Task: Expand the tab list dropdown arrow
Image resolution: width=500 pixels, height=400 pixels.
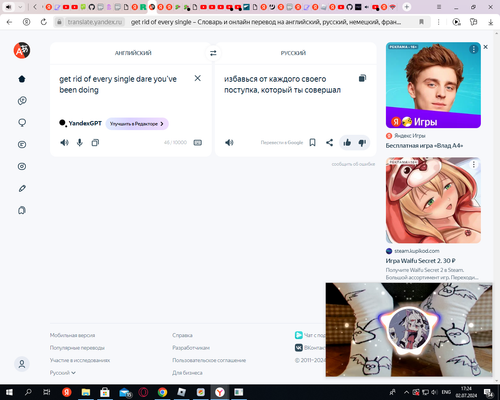Action: pyautogui.click(x=20, y=7)
